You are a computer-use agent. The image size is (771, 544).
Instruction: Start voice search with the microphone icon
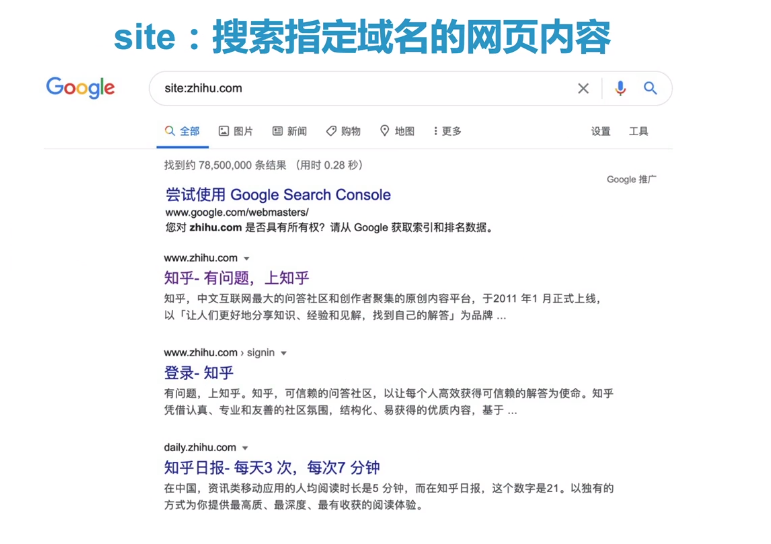pyautogui.click(x=620, y=89)
